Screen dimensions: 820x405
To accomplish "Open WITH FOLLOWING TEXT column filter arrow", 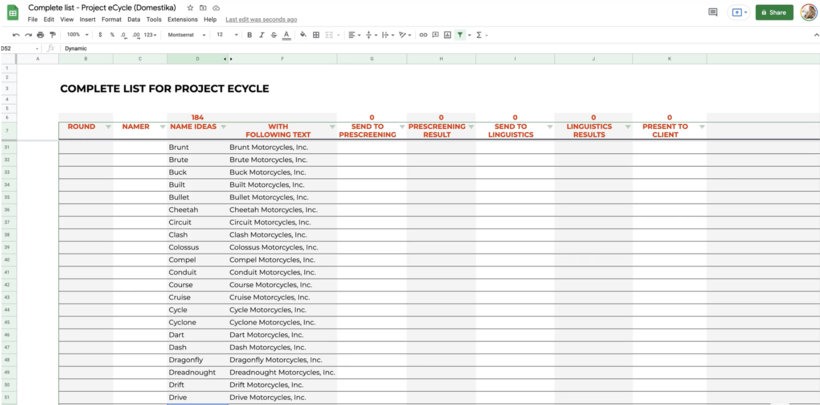I will point(332,127).
